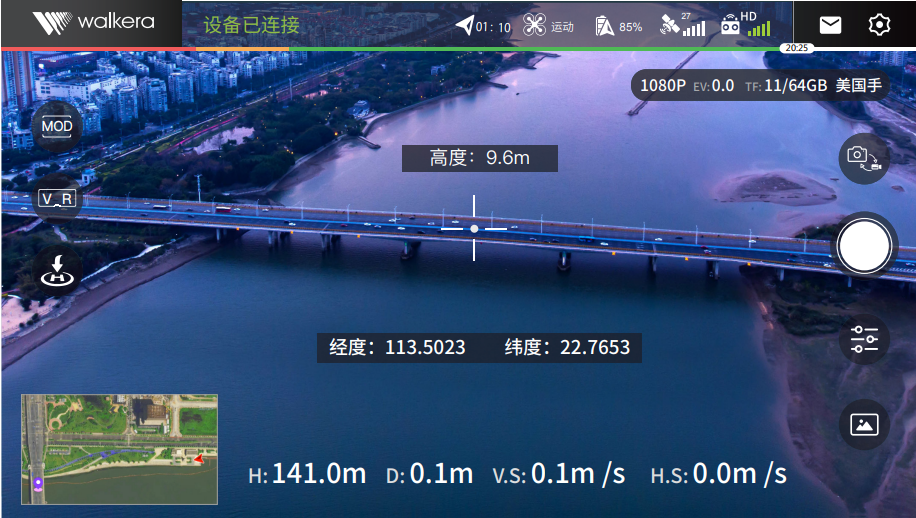Open the photo gallery icon
The image size is (916, 518).
pos(864,424)
